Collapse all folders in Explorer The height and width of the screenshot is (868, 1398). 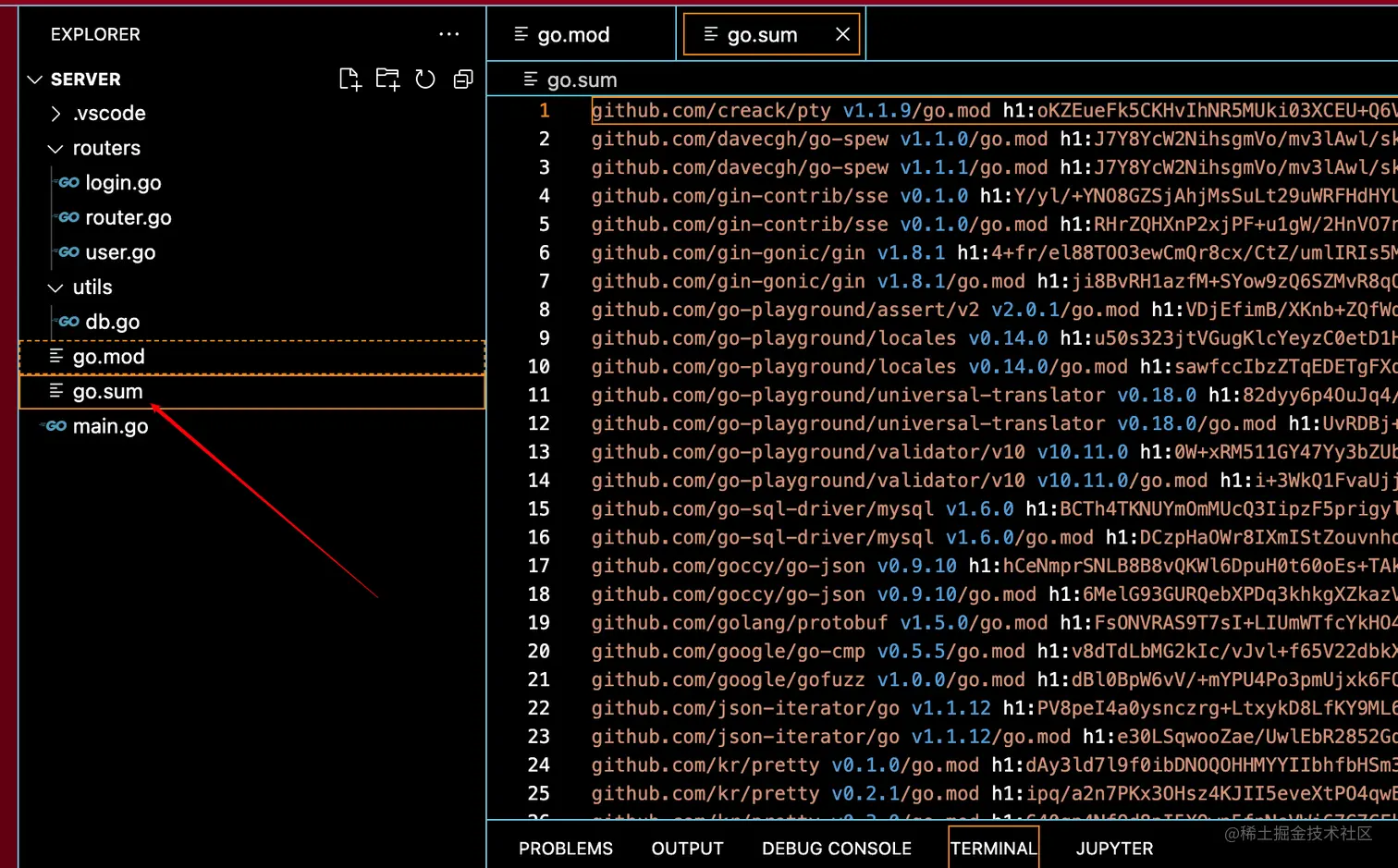[x=463, y=79]
